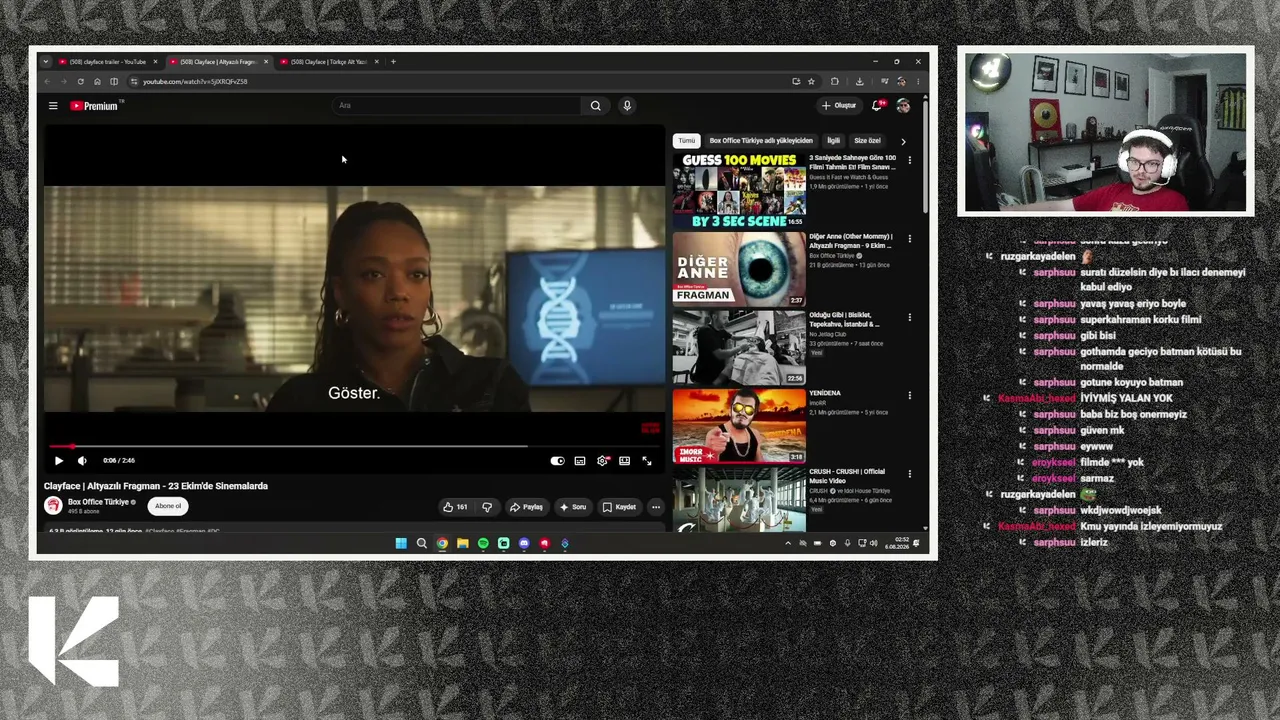Play the Clayface trailer video
The image size is (1280, 720).
point(58,461)
